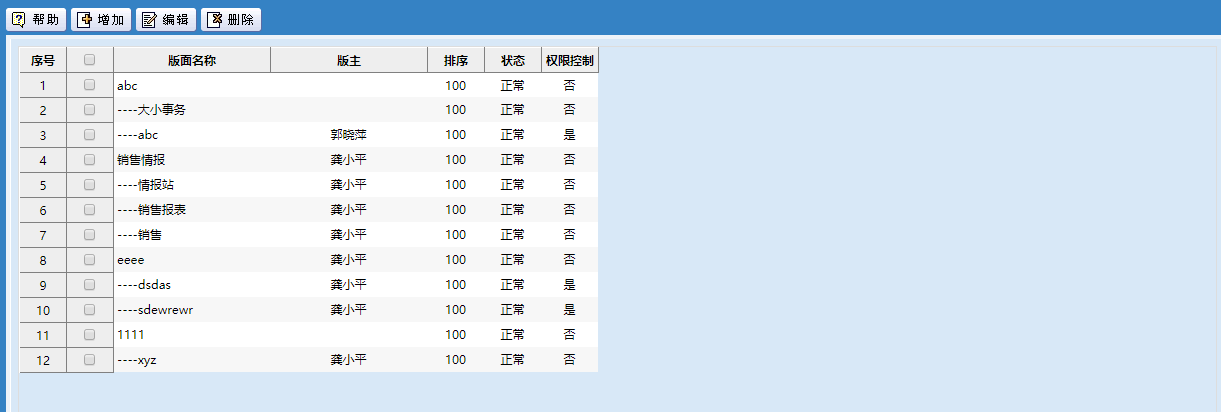
Task: Tick the checkbox for 销售情报 row
Action: coord(90,160)
